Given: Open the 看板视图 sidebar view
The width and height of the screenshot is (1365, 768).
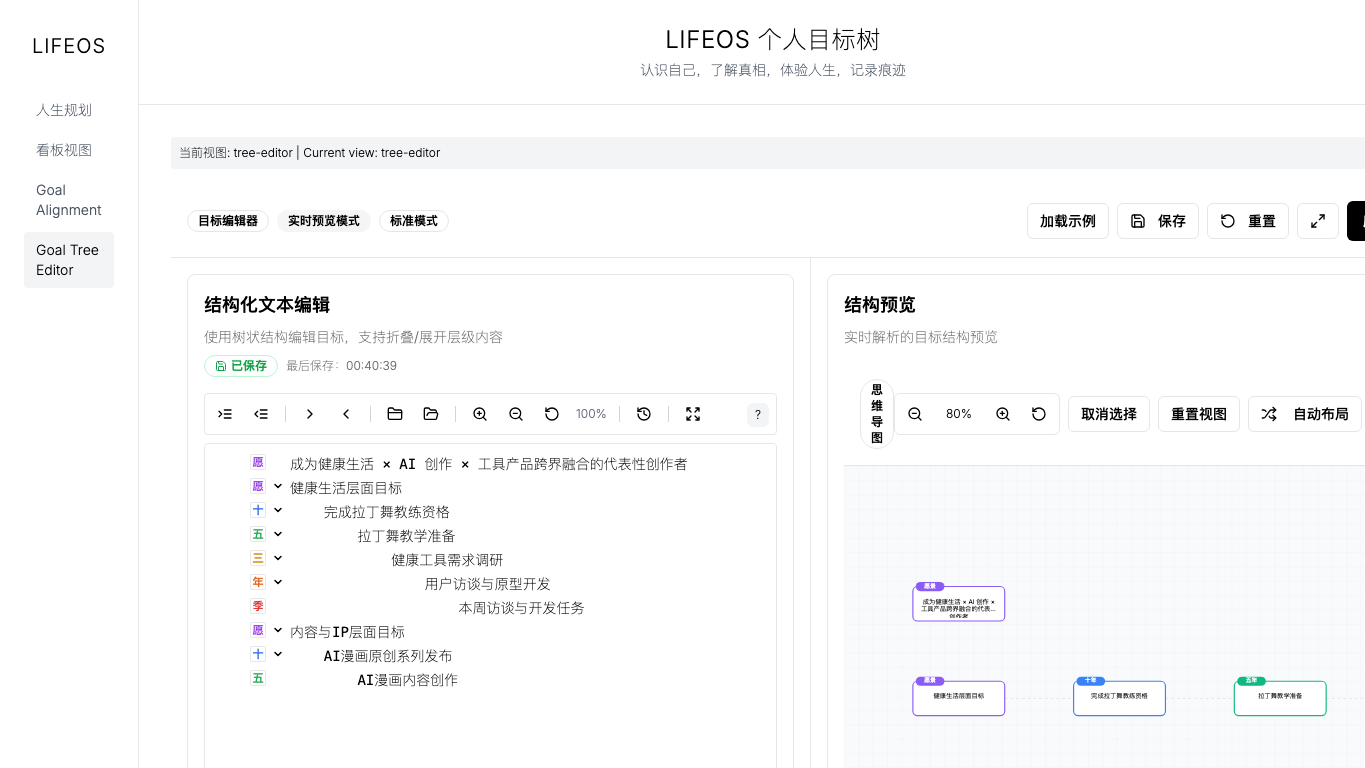Looking at the screenshot, I should (63, 149).
